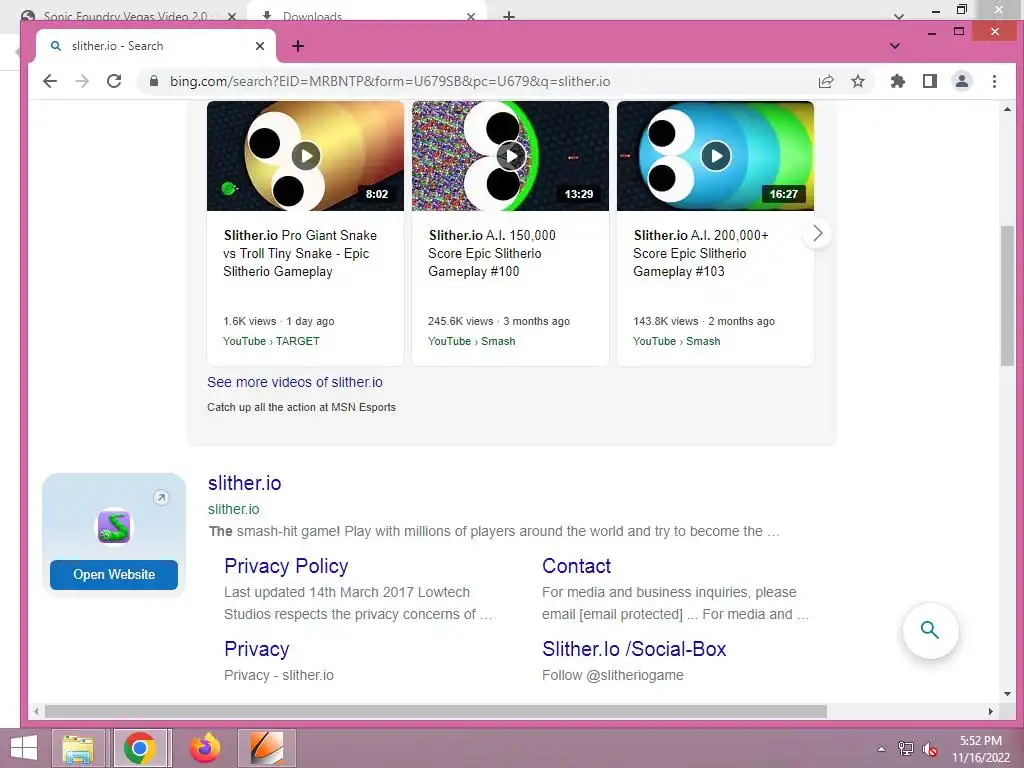Screen dimensions: 1024x768
Task: Toggle the Chrome side panel icon
Action: [x=930, y=81]
